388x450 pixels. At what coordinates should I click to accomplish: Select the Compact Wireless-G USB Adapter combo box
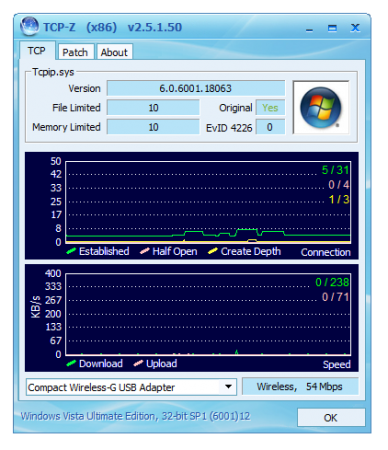pyautogui.click(x=131, y=387)
